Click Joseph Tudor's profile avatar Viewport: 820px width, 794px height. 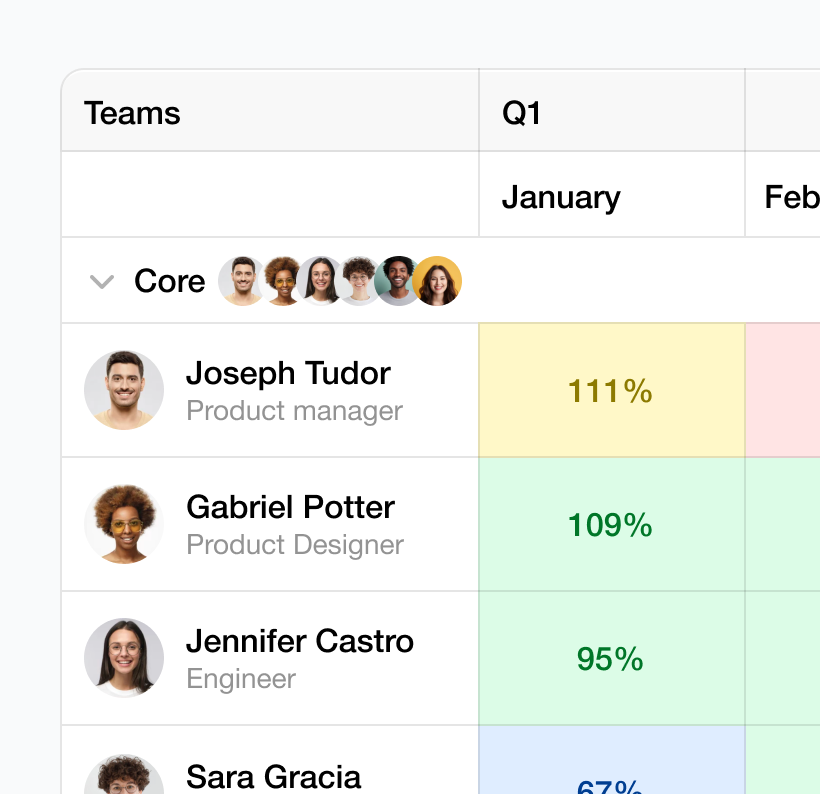tap(124, 390)
